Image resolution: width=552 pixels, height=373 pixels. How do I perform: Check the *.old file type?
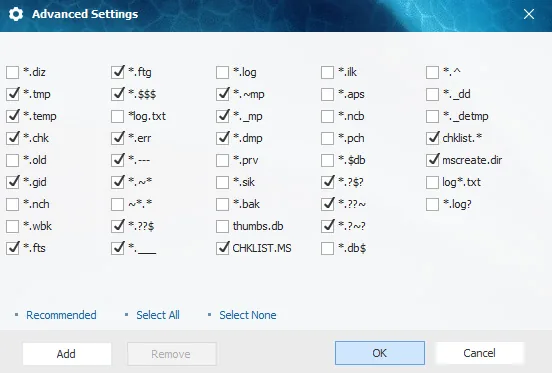(x=13, y=160)
